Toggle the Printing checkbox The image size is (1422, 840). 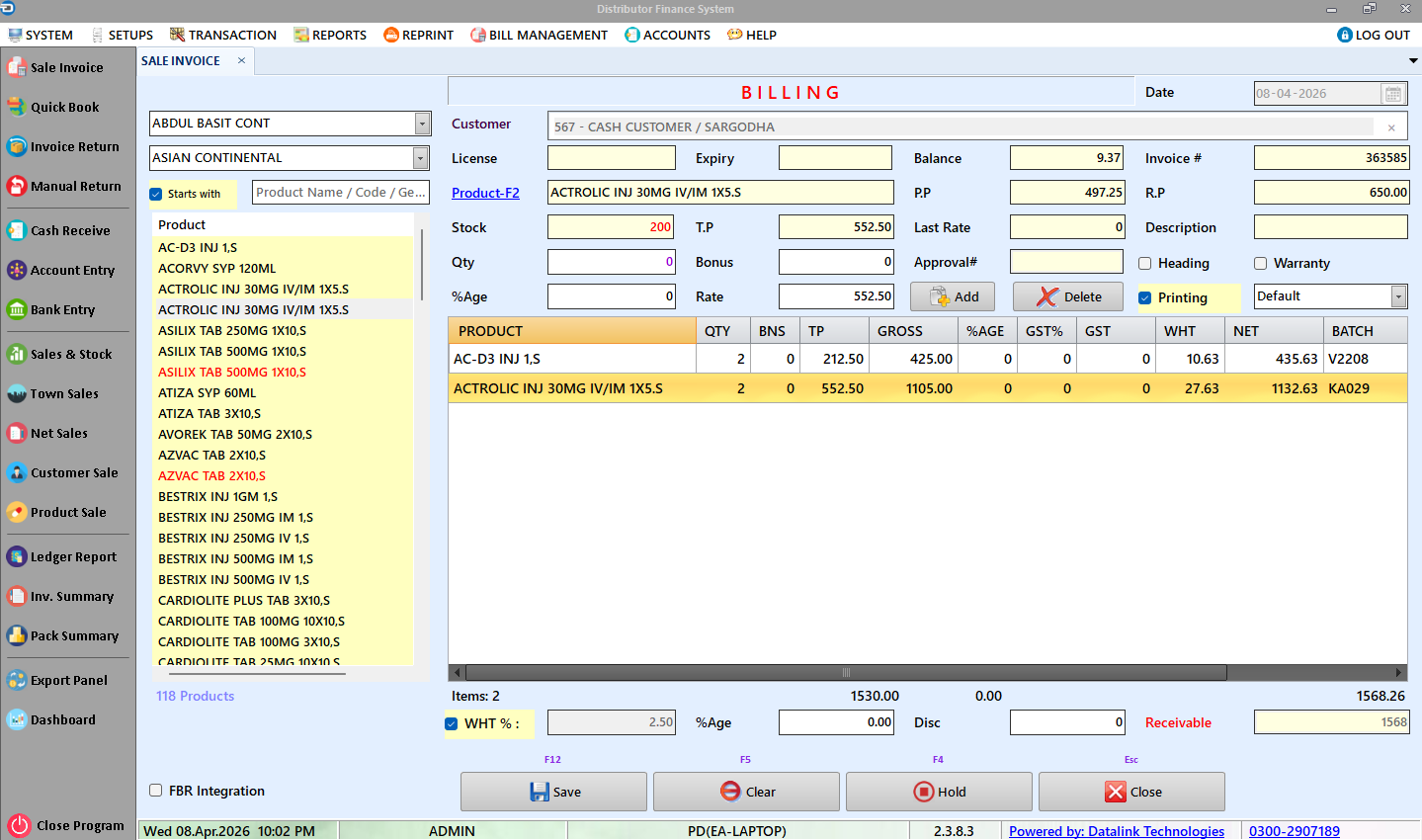click(1145, 297)
